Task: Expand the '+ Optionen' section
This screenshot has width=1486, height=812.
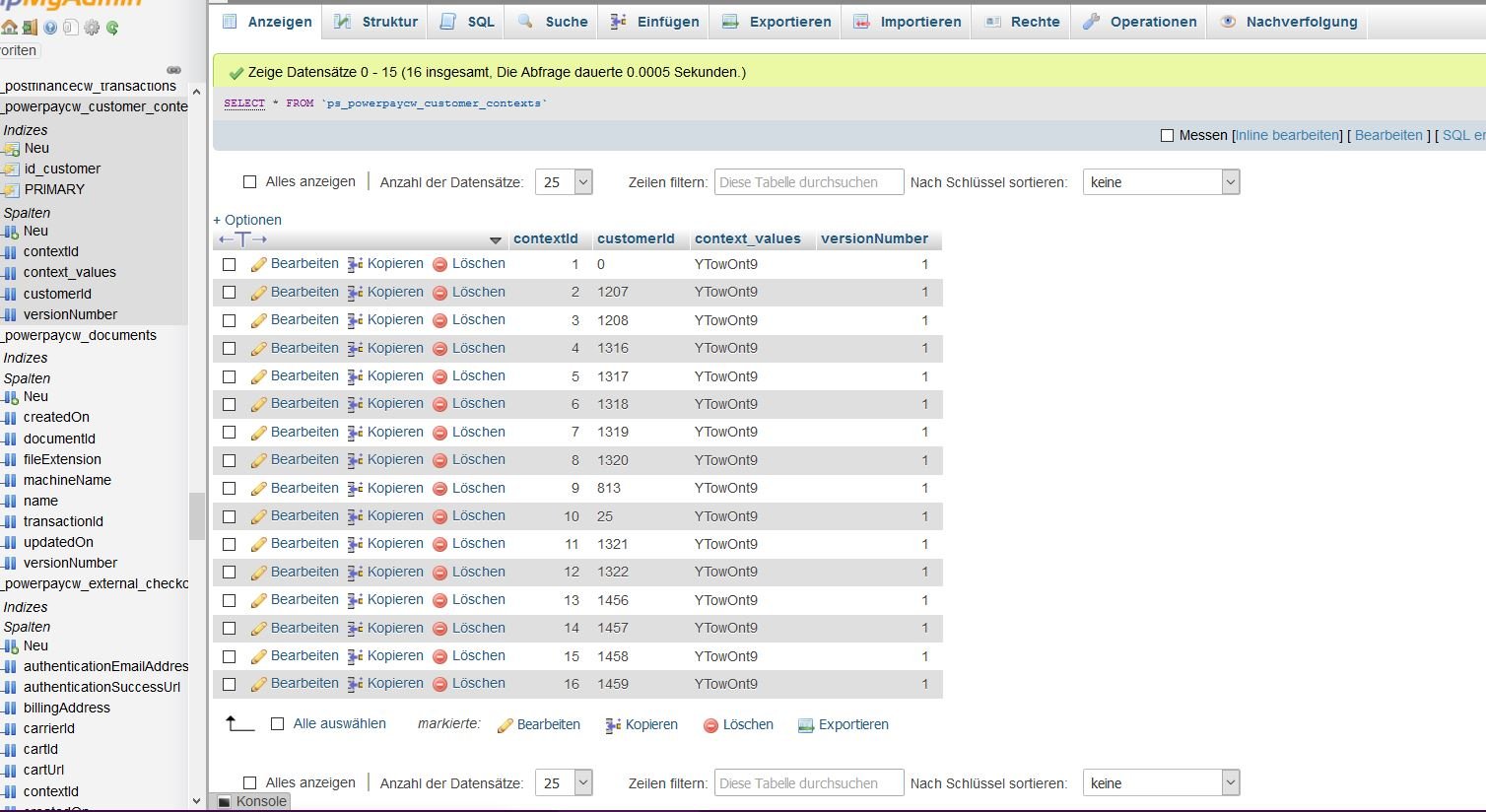Action: (x=247, y=220)
